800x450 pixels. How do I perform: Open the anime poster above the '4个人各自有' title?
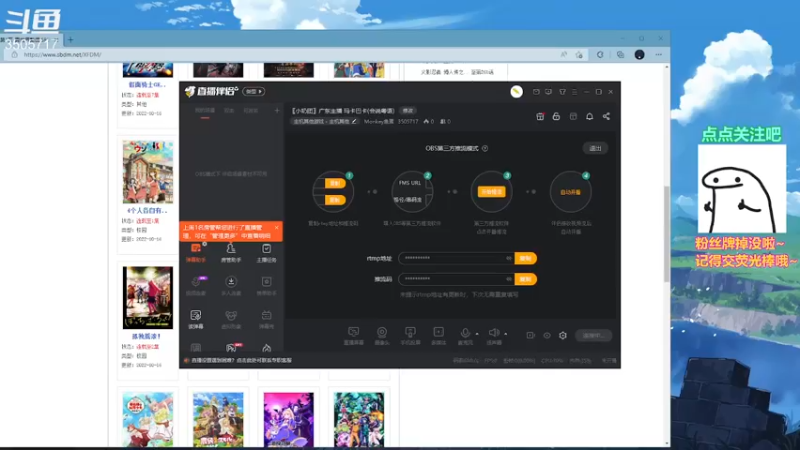pos(147,172)
